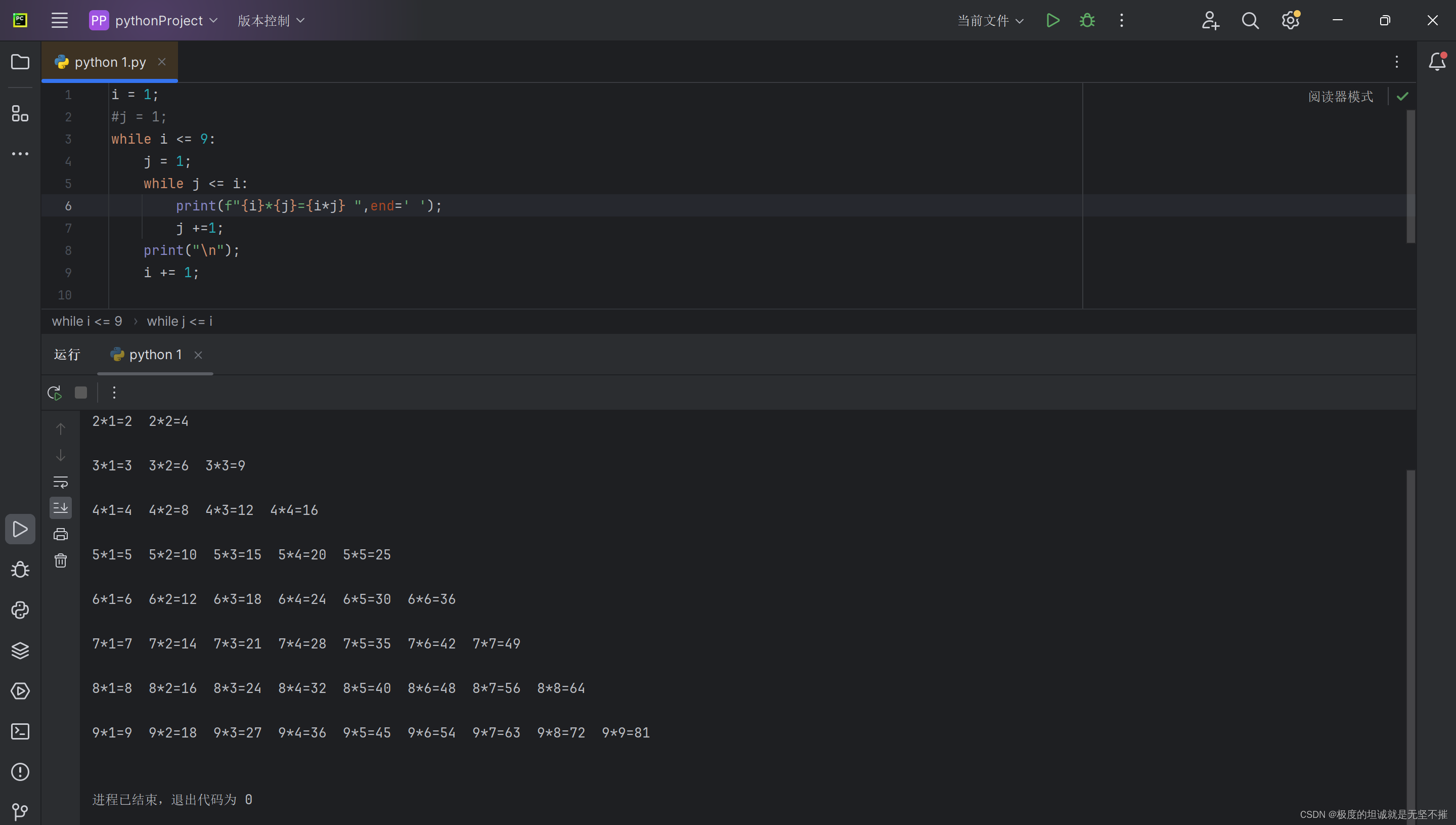The width and height of the screenshot is (1456, 825).
Task: Click the scroll-to-bottom terminal icon
Action: (60, 507)
